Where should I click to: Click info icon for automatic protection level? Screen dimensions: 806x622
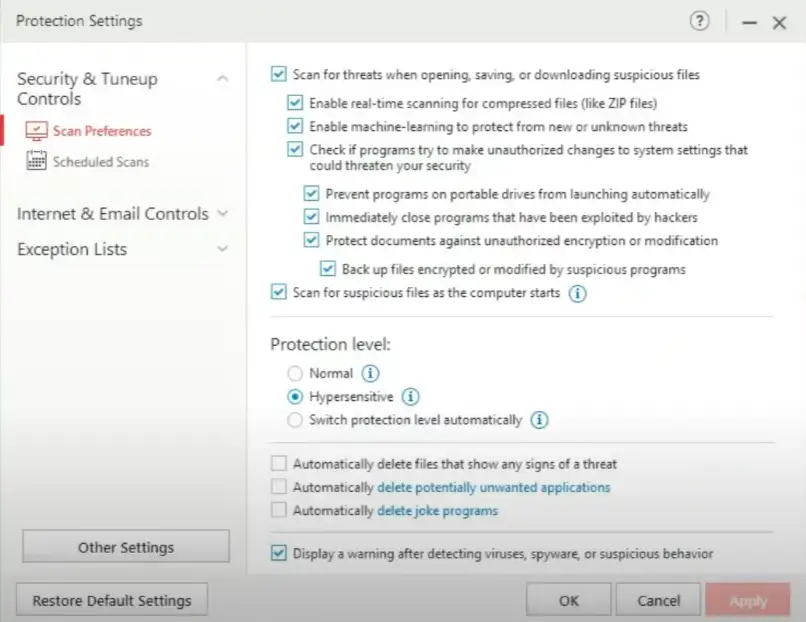[539, 420]
